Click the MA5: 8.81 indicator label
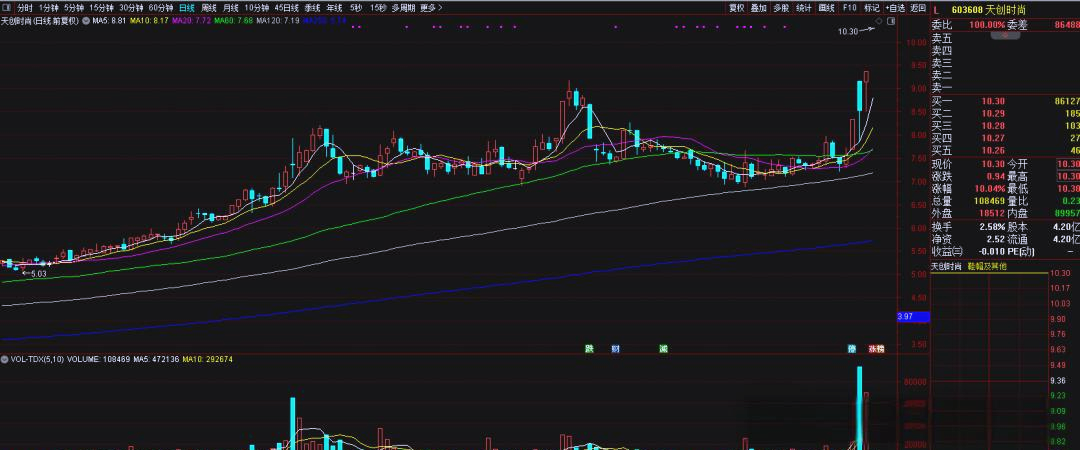Viewport: 1080px width, 450px height. [110, 21]
